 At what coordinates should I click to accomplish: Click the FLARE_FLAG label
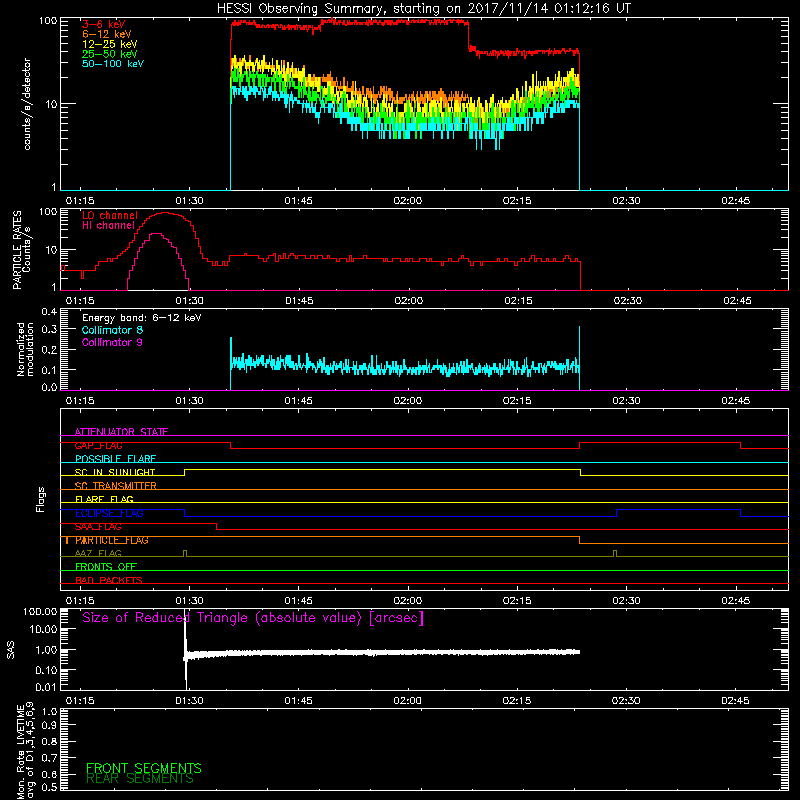104,499
